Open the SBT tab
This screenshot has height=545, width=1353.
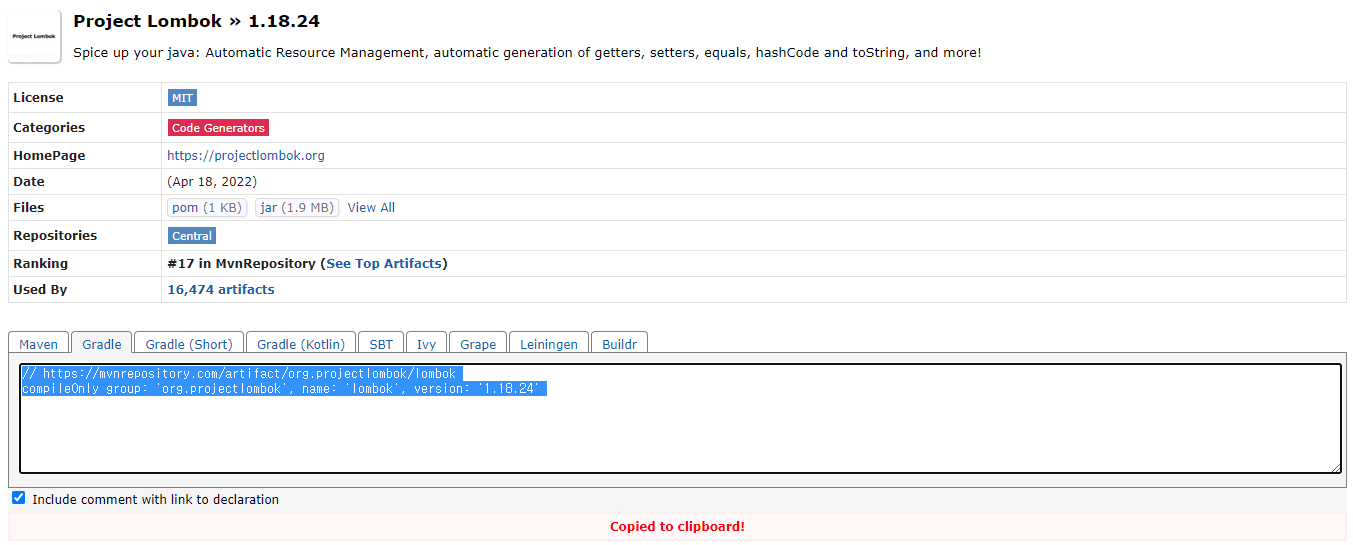tap(381, 343)
